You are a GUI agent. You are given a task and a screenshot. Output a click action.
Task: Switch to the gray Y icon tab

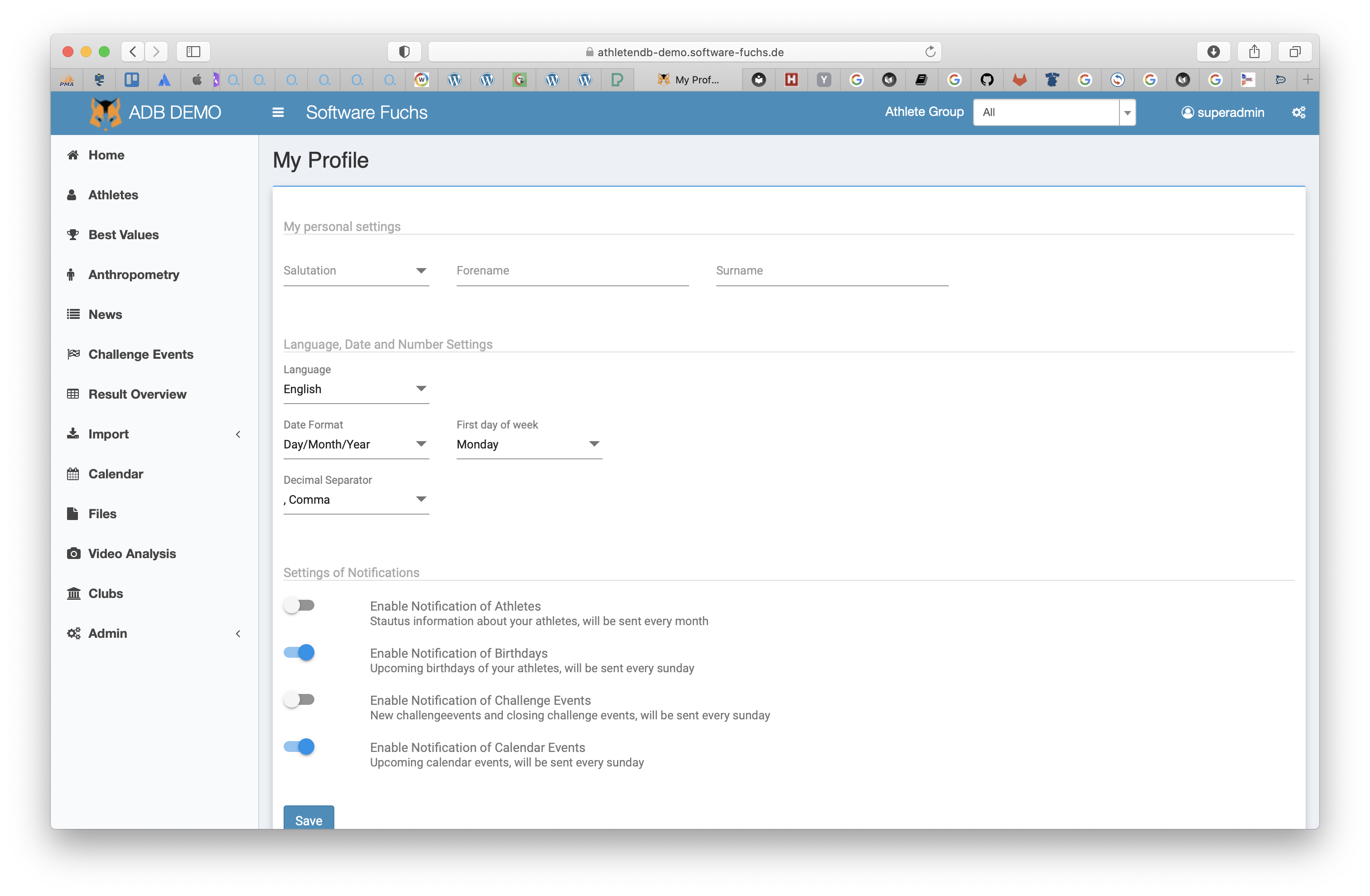[824, 80]
